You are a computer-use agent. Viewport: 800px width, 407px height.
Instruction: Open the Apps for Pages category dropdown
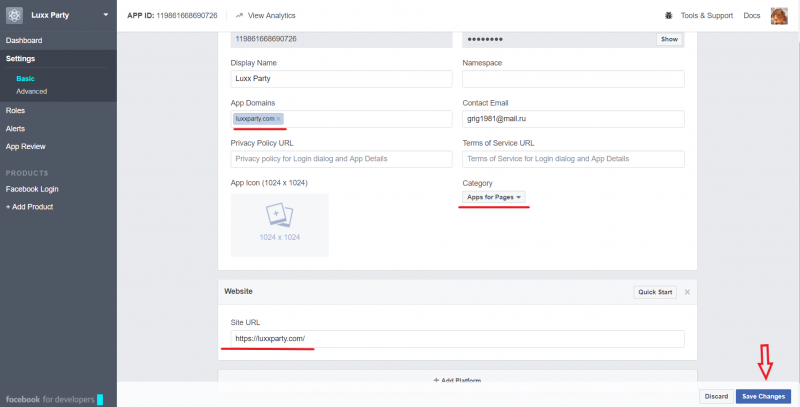coord(494,197)
